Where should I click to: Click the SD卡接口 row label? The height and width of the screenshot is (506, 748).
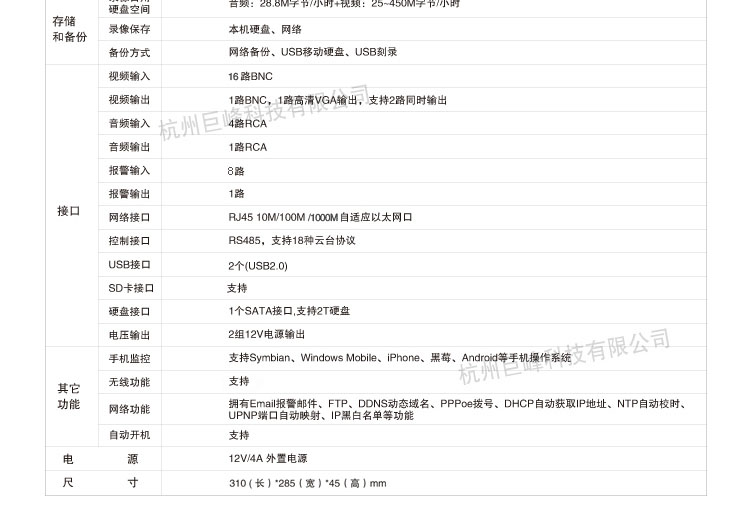click(131, 288)
